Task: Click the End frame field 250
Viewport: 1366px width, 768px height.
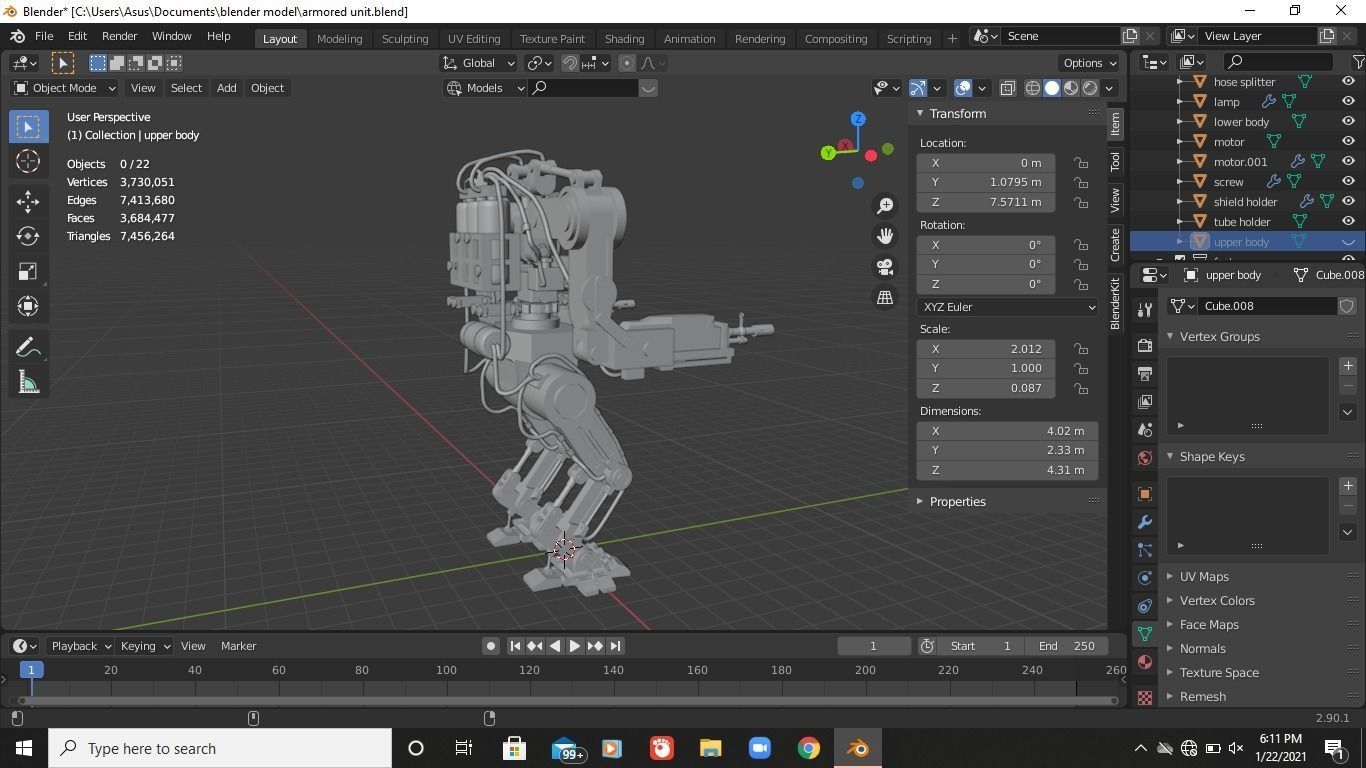Action: (x=1067, y=646)
